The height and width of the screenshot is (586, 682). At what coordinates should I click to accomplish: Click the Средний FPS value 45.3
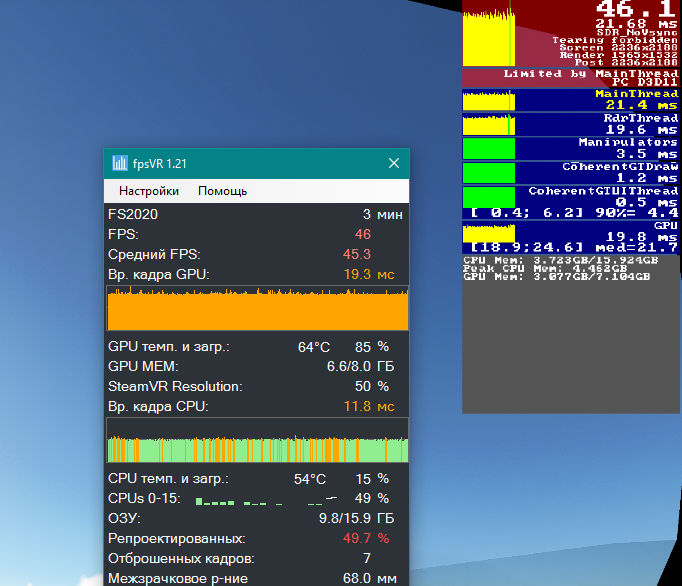coord(357,254)
